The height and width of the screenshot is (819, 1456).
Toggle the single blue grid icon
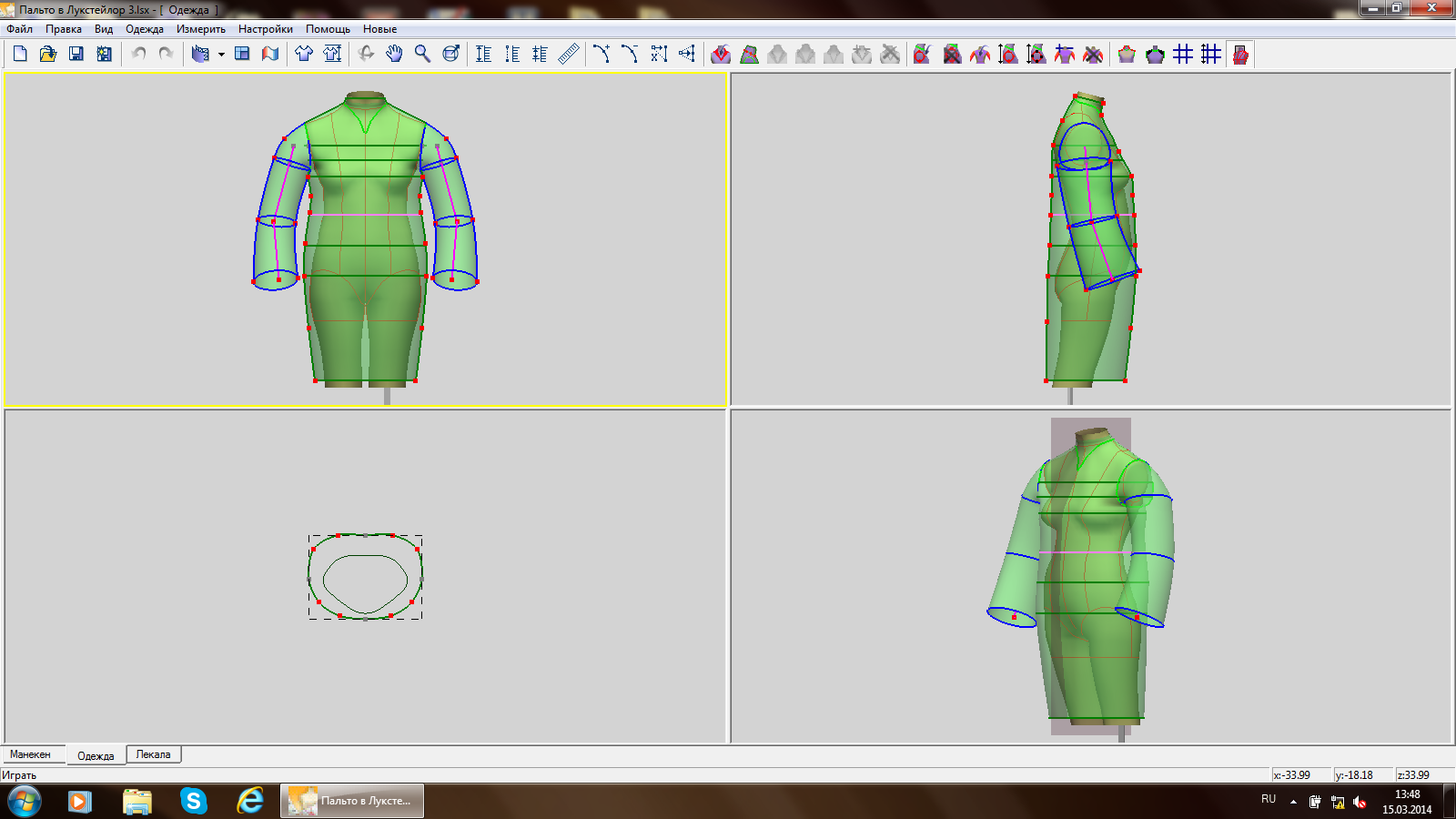(1183, 55)
